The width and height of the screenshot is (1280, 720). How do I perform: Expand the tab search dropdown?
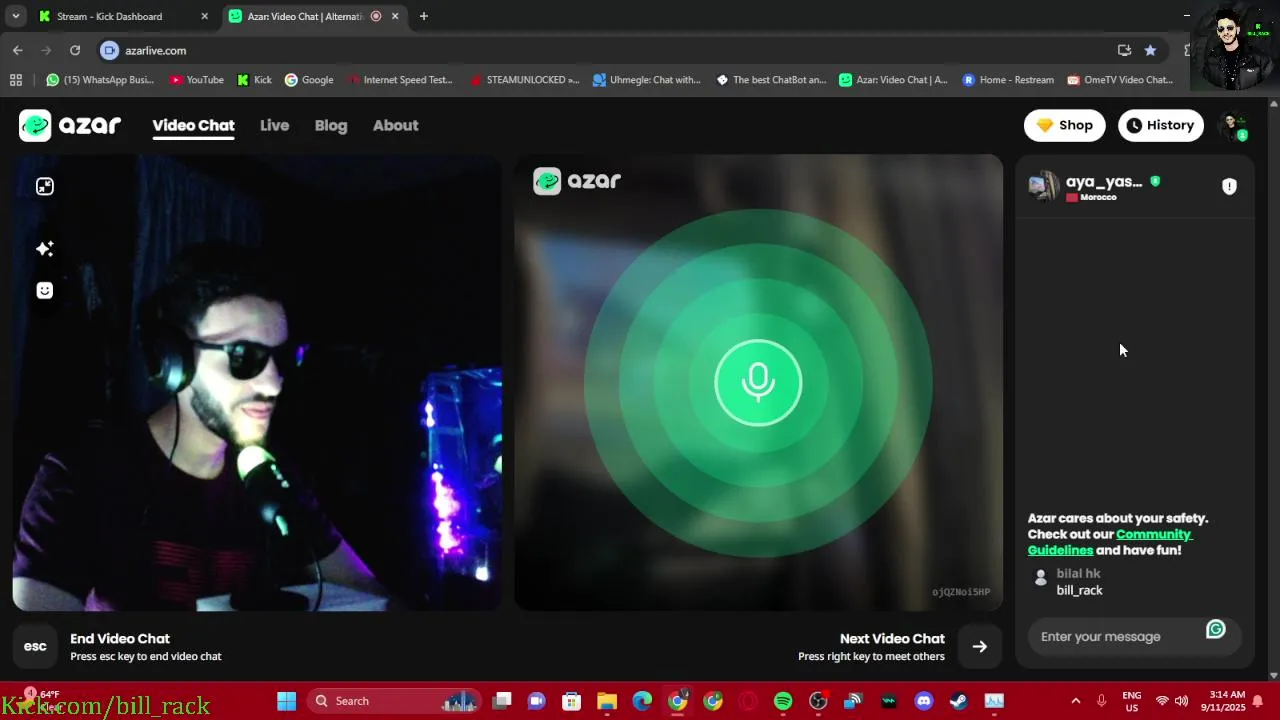pyautogui.click(x=15, y=16)
